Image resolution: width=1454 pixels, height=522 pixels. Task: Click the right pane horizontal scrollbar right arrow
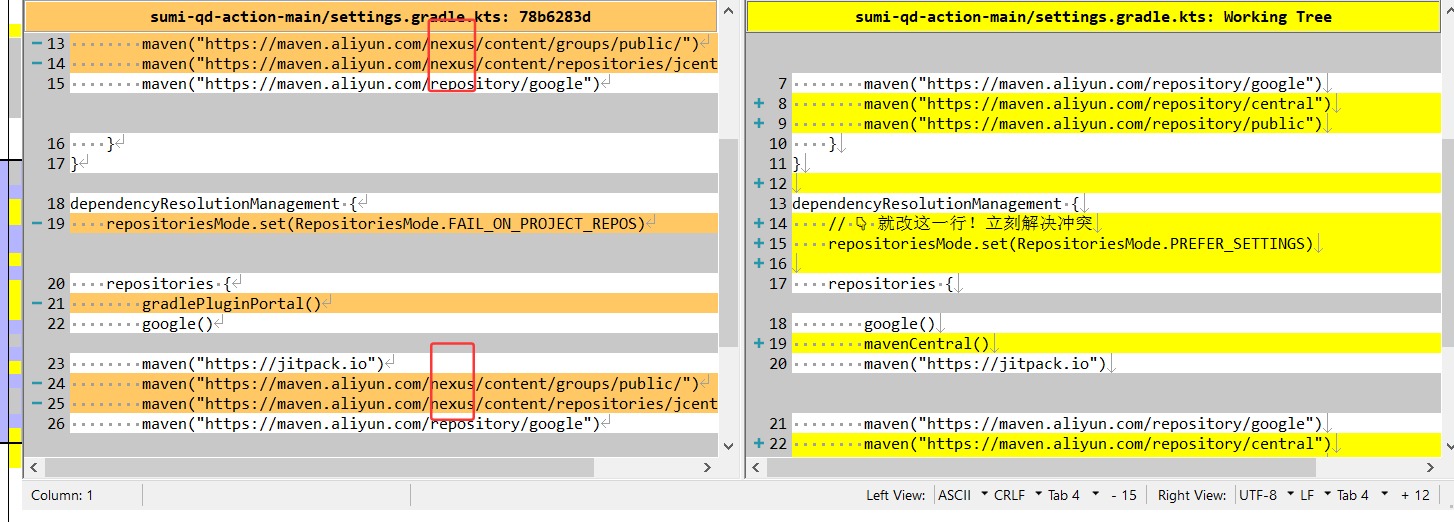(x=1431, y=467)
